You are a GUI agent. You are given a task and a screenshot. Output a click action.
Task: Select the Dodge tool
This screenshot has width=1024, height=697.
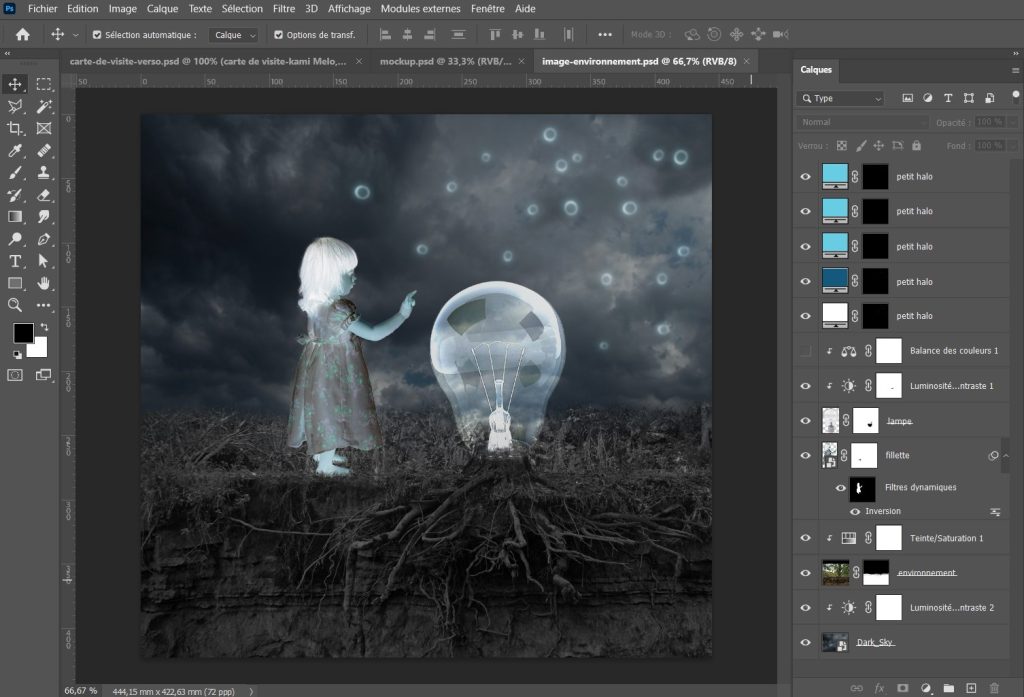[x=15, y=238]
